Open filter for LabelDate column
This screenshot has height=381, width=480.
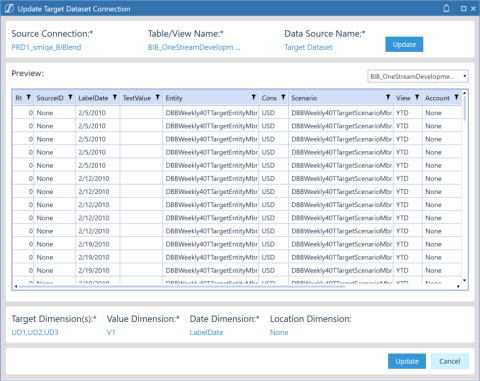pos(115,97)
